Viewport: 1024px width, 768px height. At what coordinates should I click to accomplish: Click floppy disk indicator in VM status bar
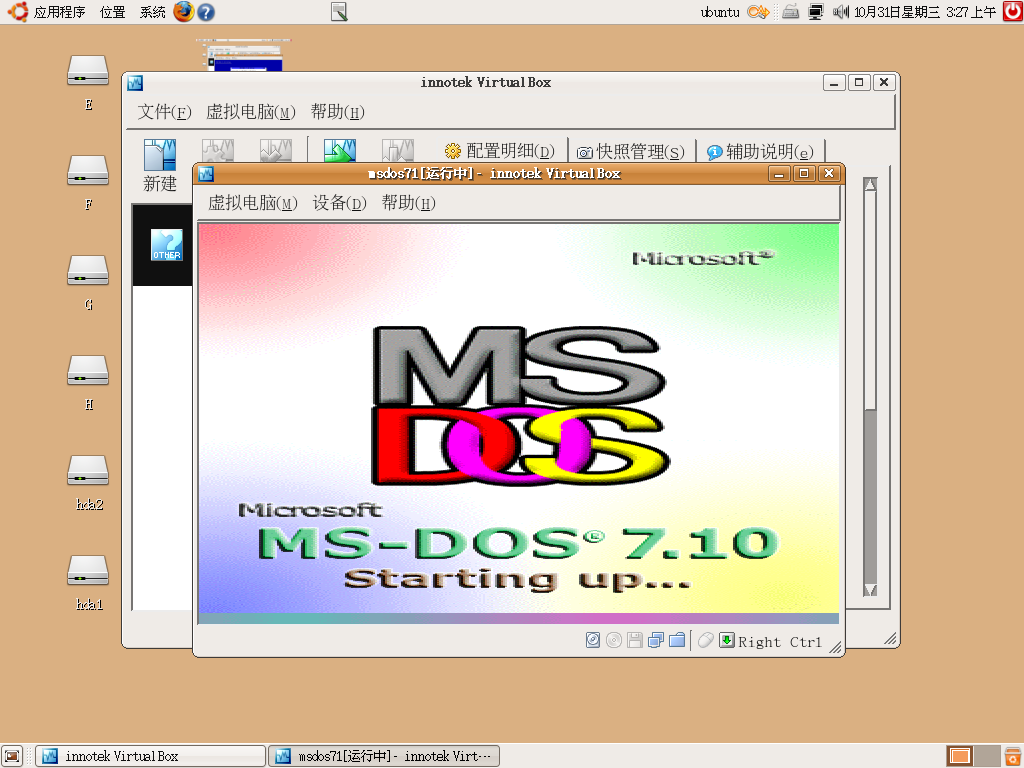tap(635, 641)
